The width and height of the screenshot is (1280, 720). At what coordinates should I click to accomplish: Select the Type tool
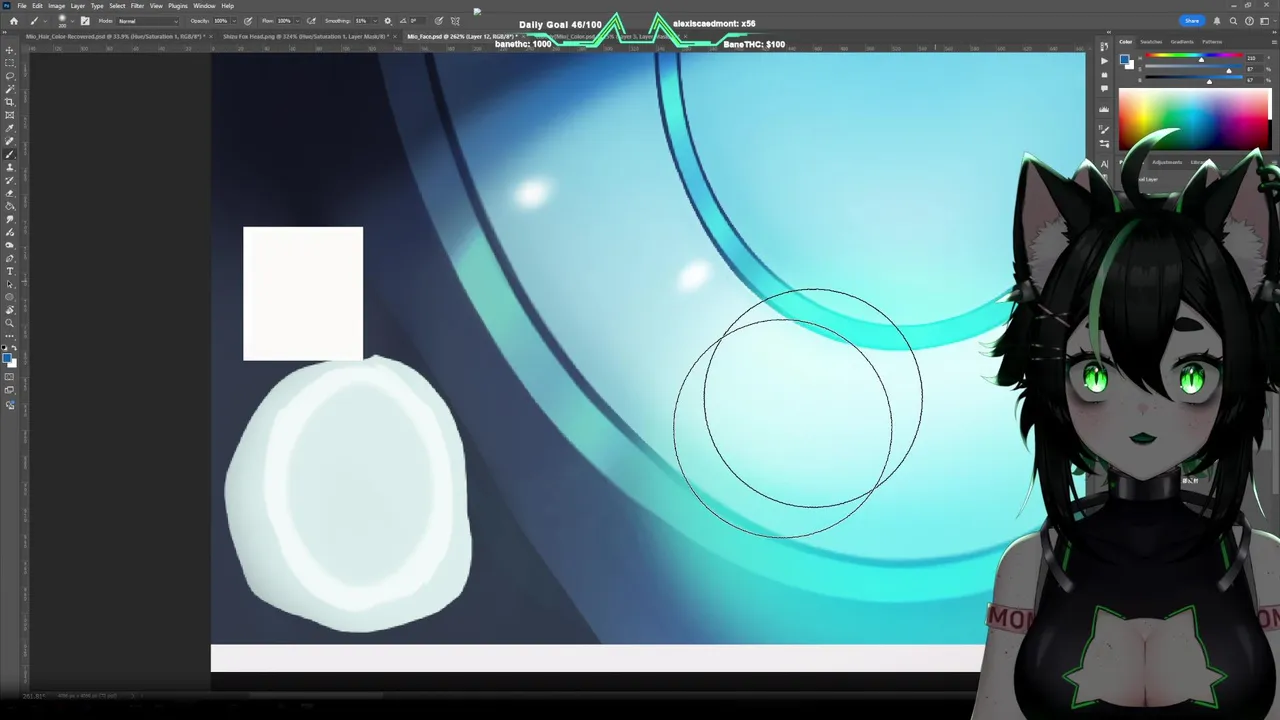(10, 271)
